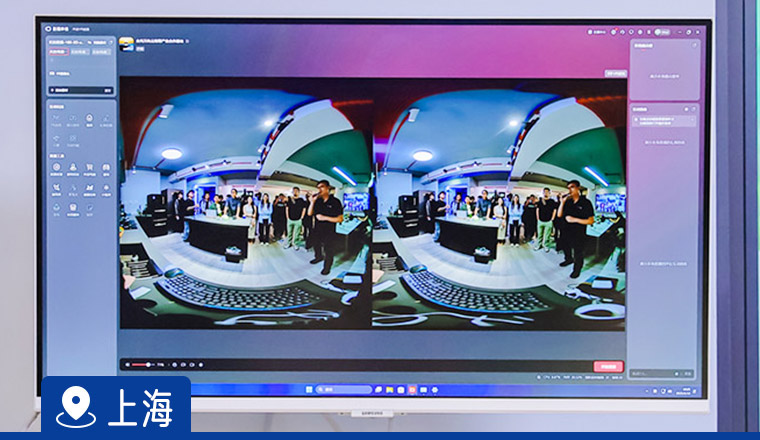The height and width of the screenshot is (440, 760).
Task: Select the right fisheye preview pane
Action: [x=499, y=204]
